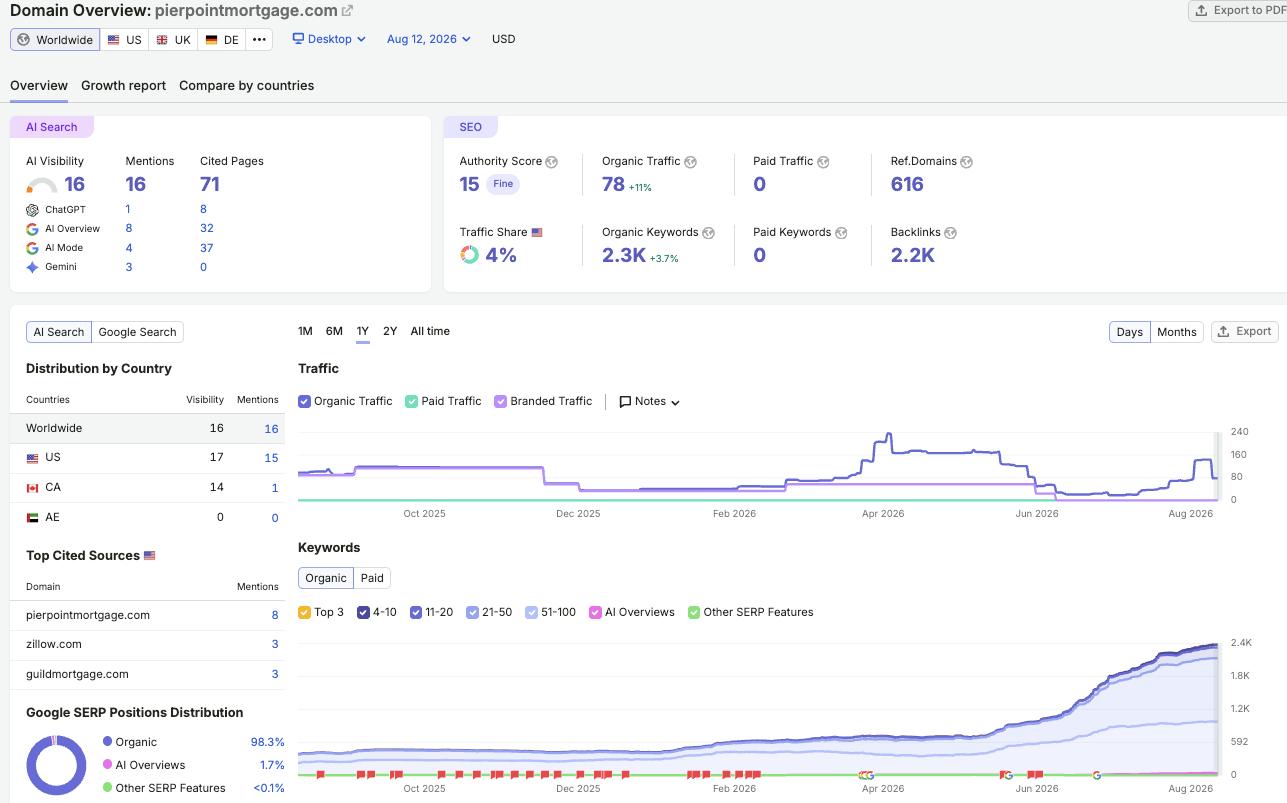Click the SERP Positions donut chart
Screen dimensions: 1287x803
click(57, 765)
